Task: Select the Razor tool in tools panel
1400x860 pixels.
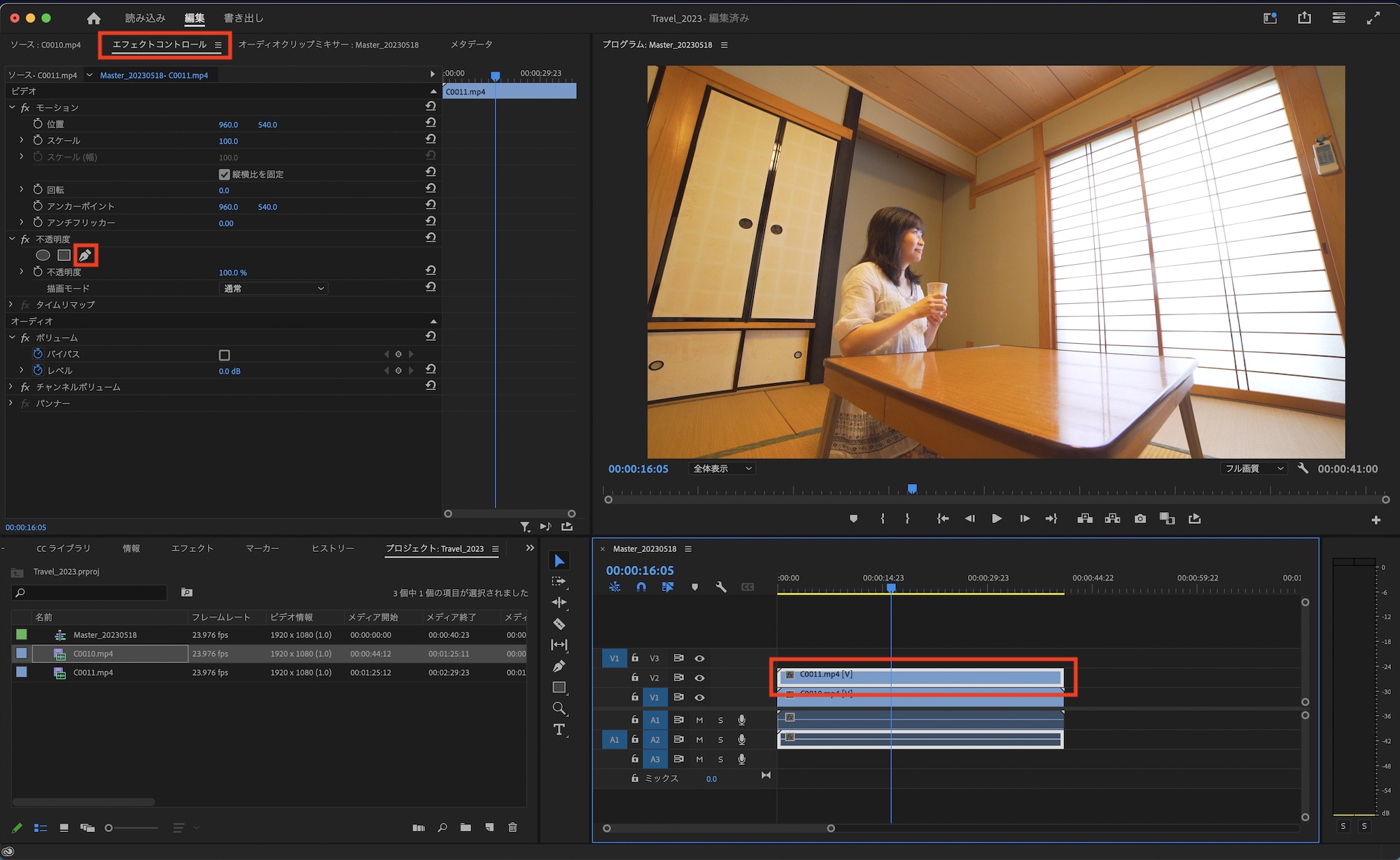Action: click(x=559, y=623)
